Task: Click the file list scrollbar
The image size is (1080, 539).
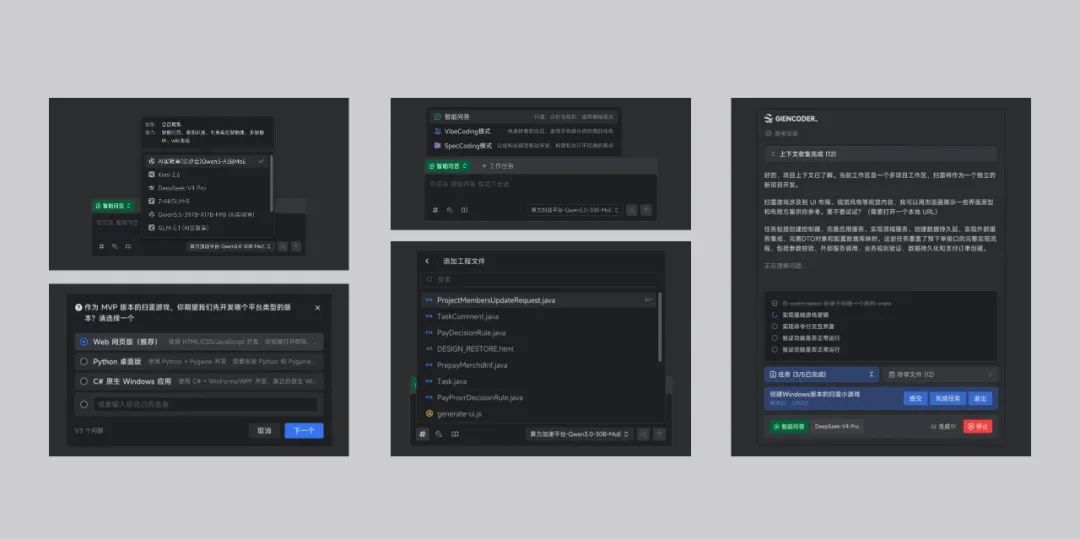Action: (x=660, y=327)
